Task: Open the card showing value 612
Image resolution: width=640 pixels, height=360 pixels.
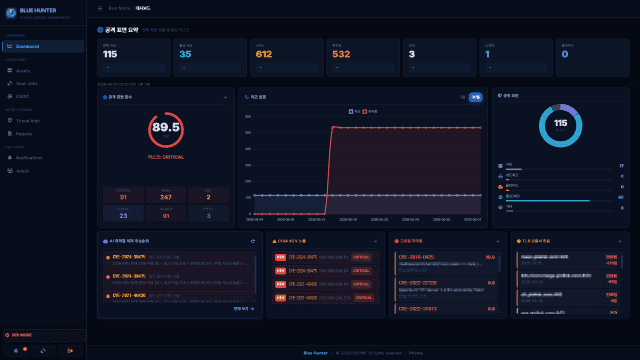Action: 287,58
